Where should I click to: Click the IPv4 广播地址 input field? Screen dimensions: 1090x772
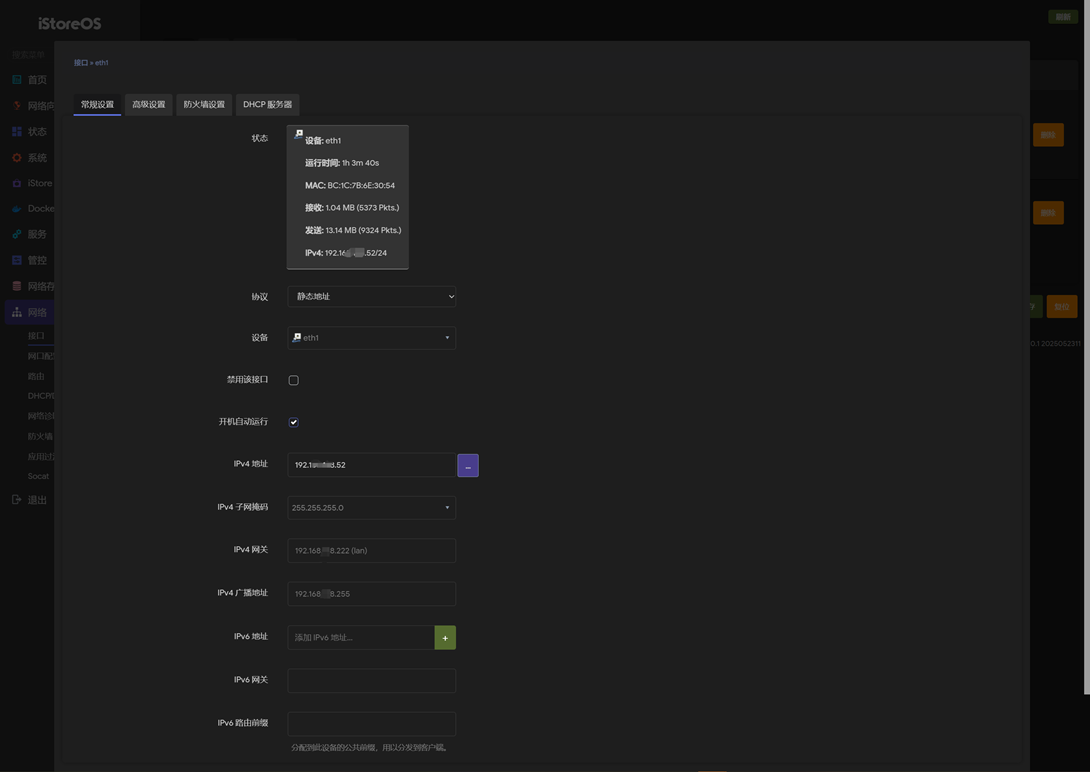click(x=371, y=594)
